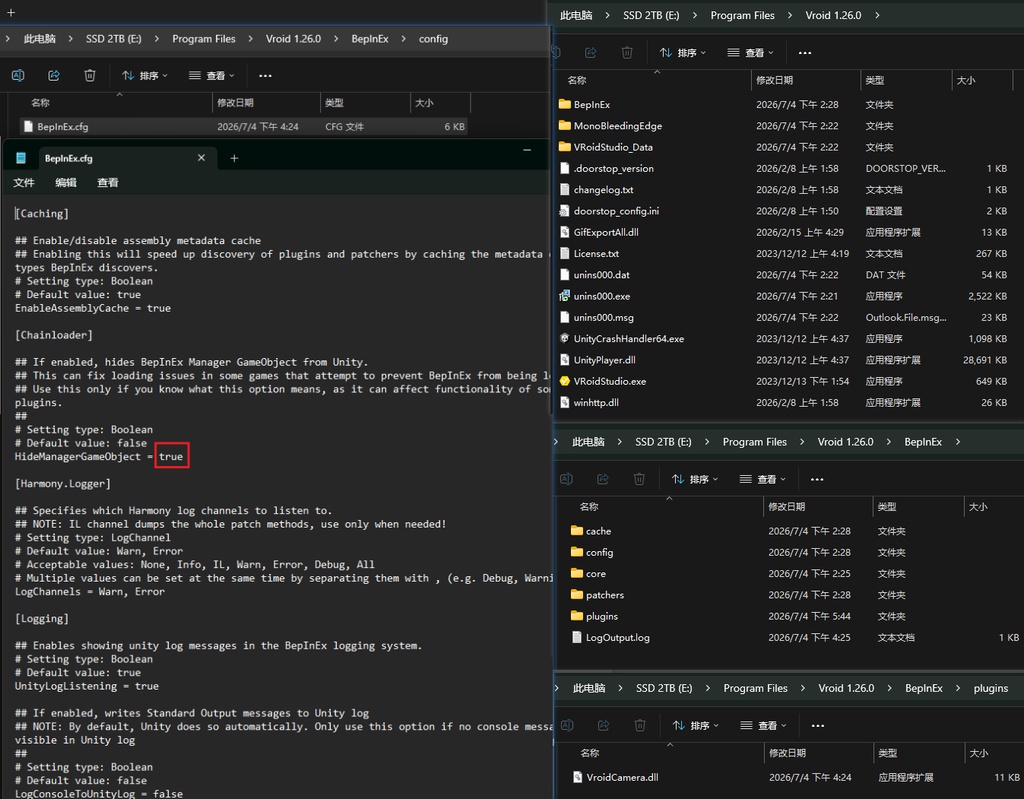Open the view dropdown in config window

pyautogui.click(x=212, y=76)
